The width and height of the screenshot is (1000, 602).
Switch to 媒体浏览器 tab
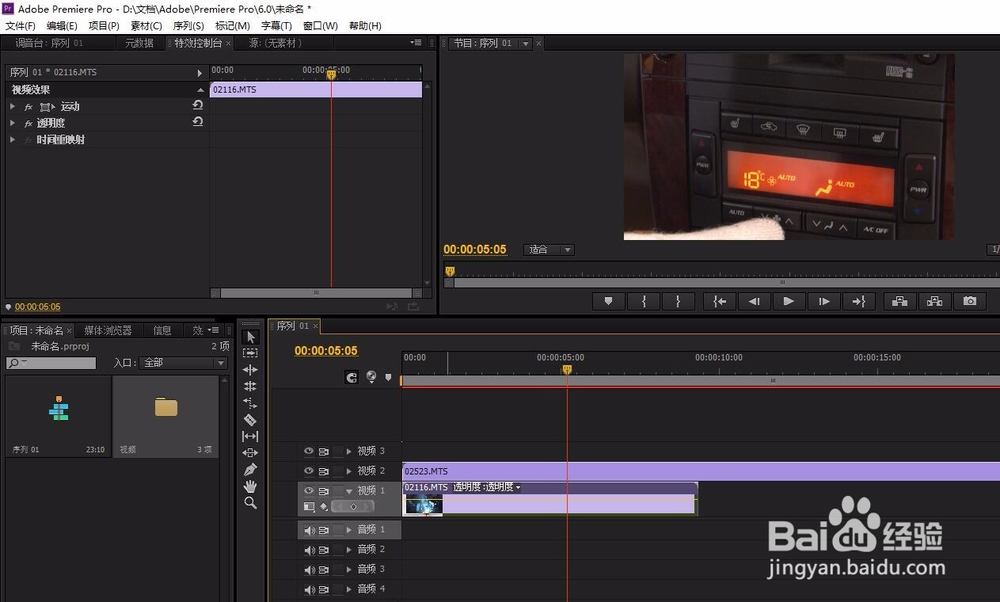click(108, 330)
